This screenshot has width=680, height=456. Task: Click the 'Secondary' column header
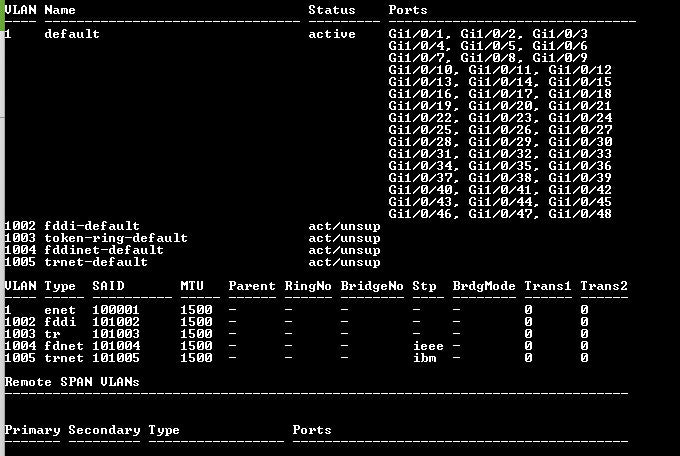click(x=104, y=430)
